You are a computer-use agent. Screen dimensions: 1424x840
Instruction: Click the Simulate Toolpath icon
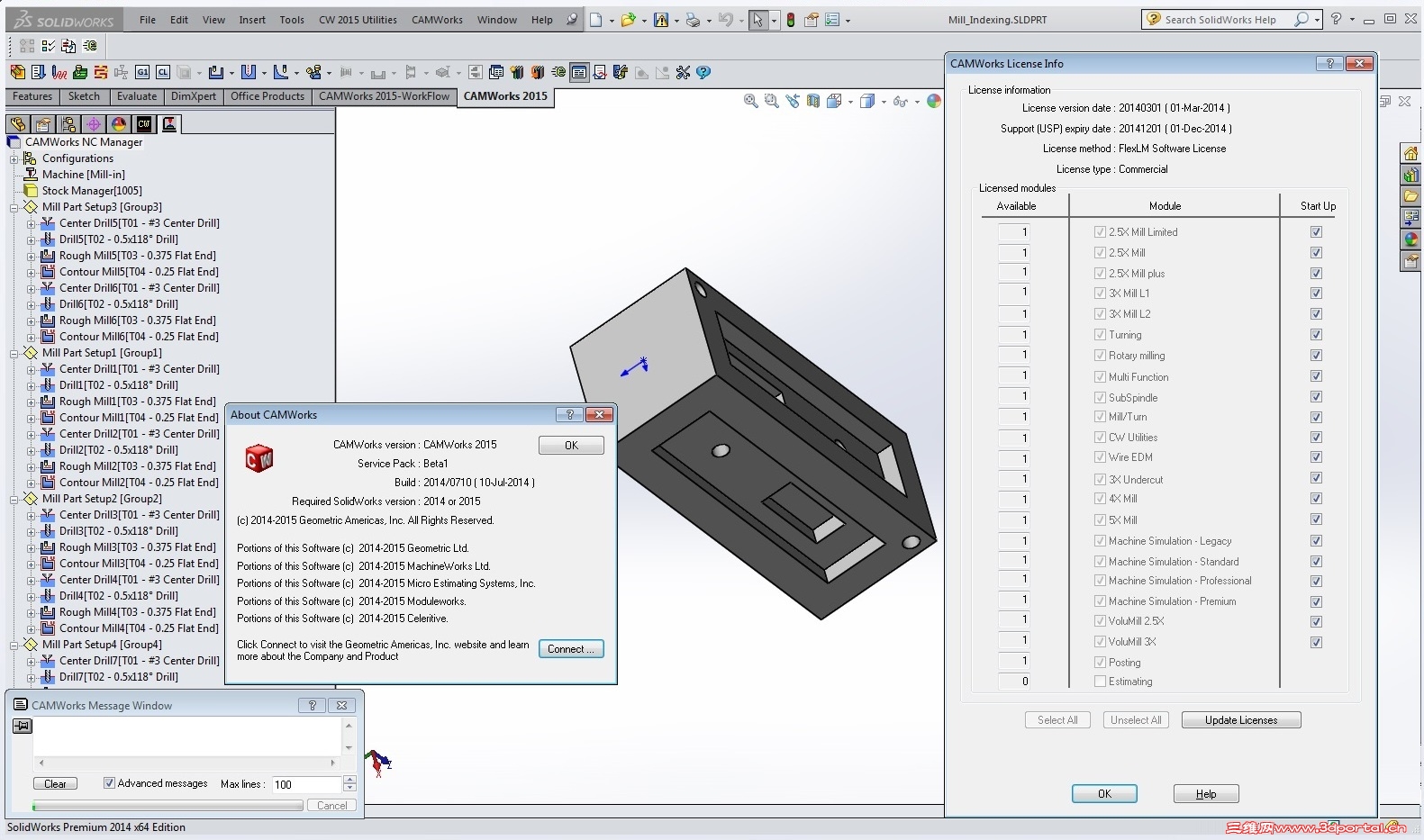click(80, 72)
